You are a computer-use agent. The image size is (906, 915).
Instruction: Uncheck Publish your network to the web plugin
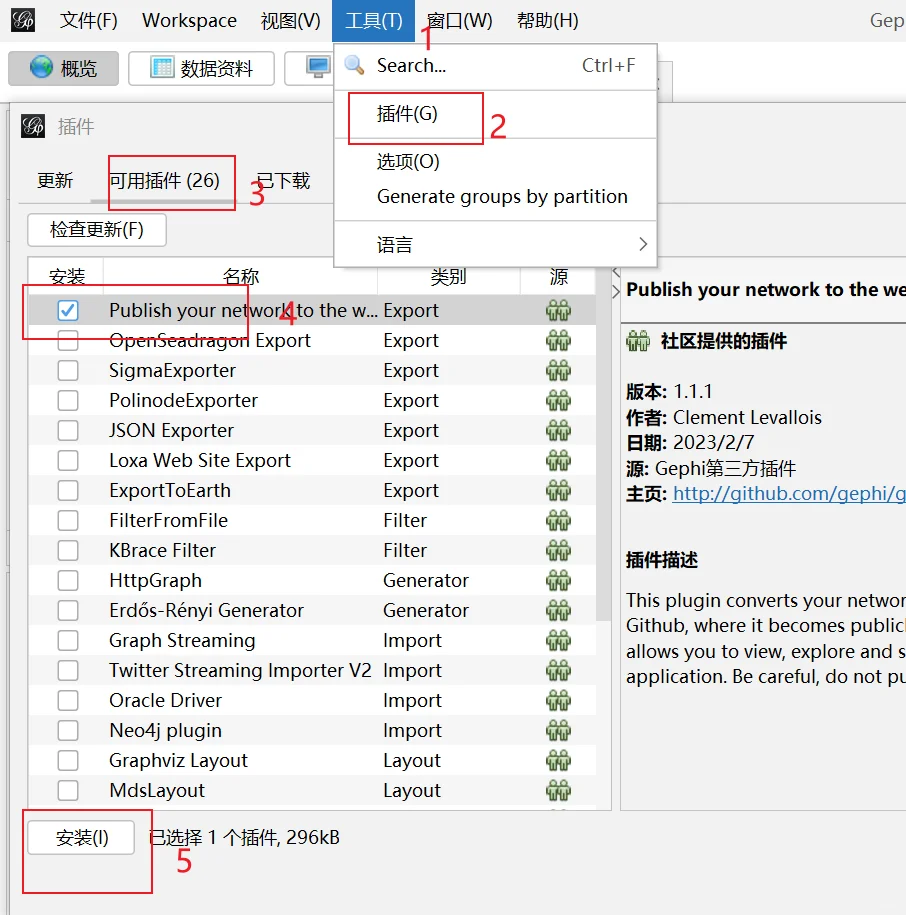(68, 310)
